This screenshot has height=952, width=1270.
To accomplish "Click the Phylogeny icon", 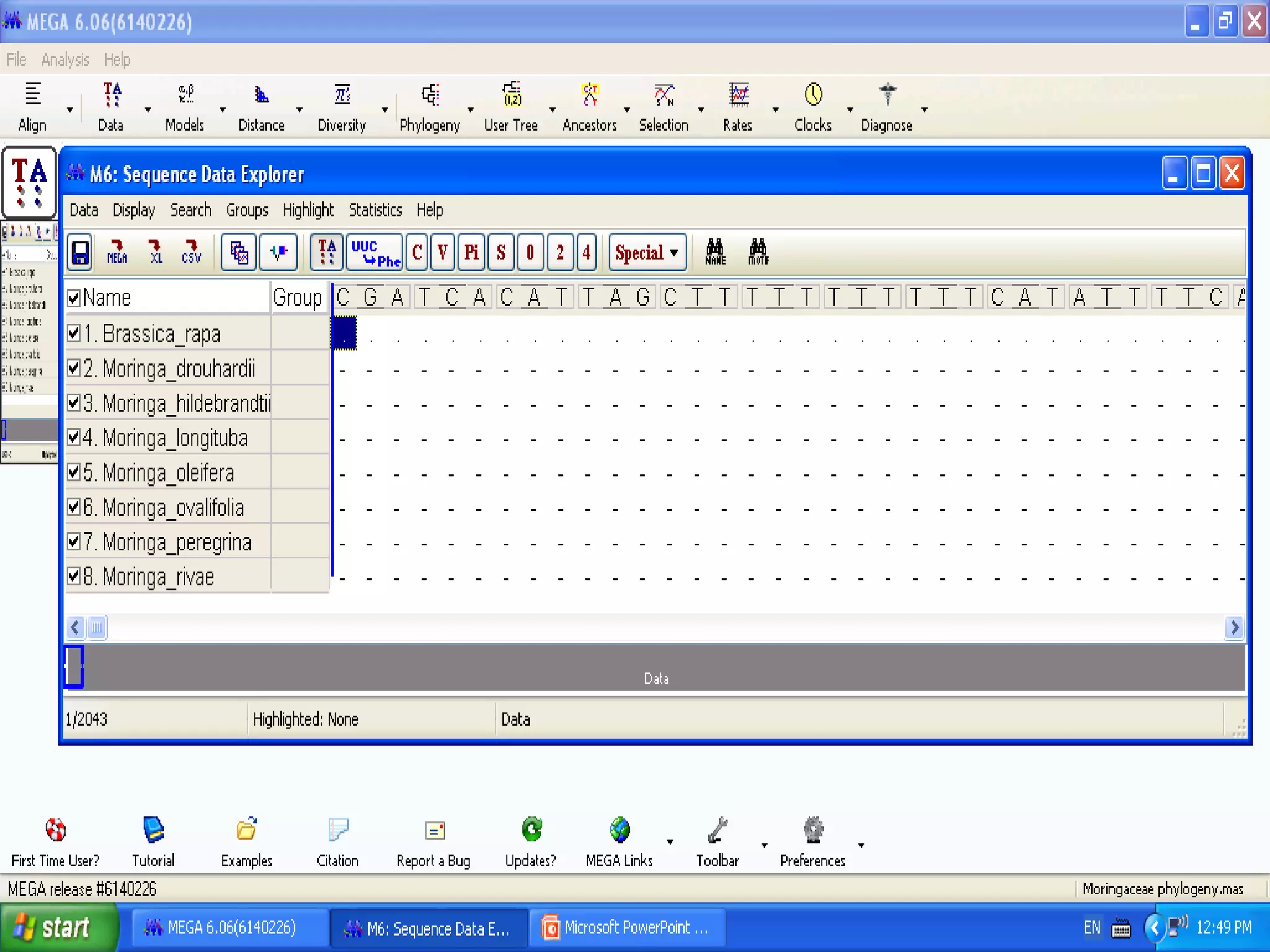I will pos(430,95).
